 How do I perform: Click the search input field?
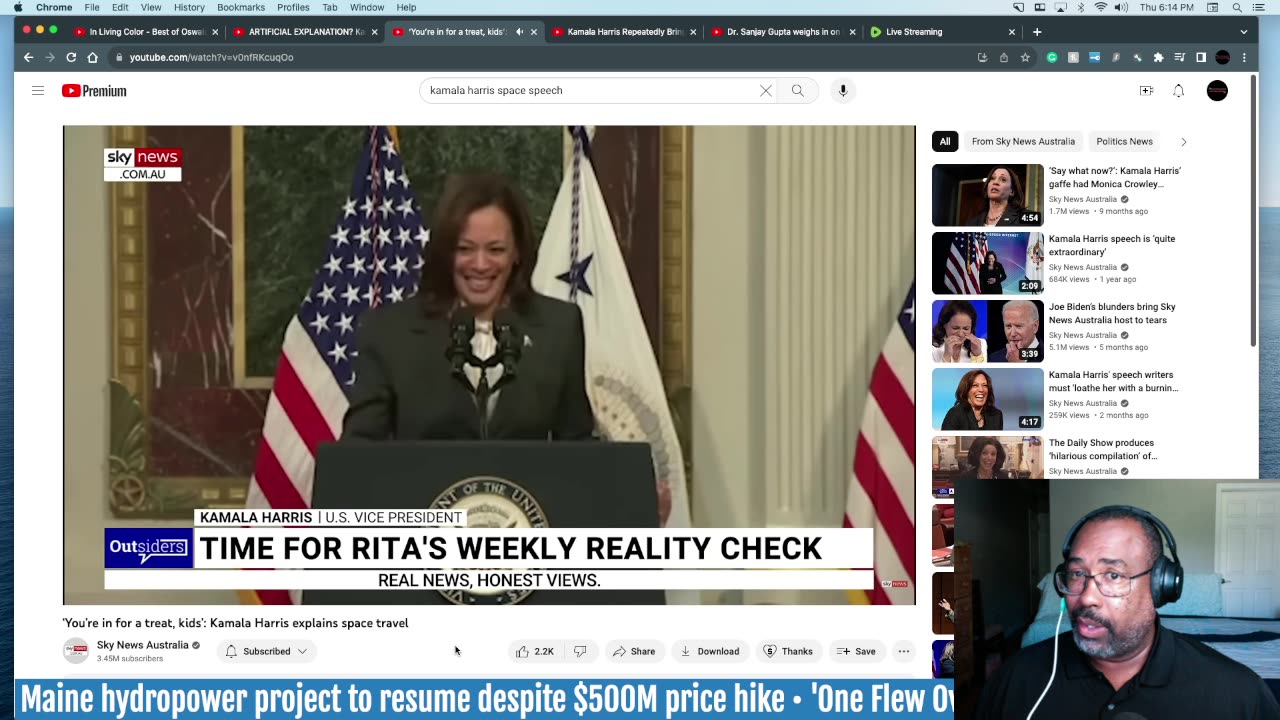(x=590, y=91)
